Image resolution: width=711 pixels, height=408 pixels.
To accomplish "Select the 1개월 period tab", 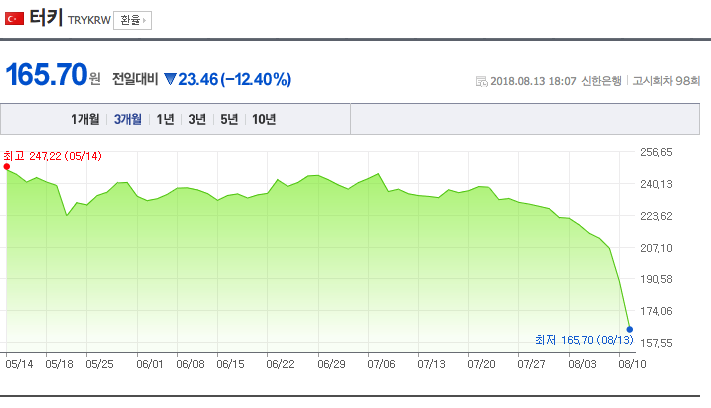I will pos(85,120).
